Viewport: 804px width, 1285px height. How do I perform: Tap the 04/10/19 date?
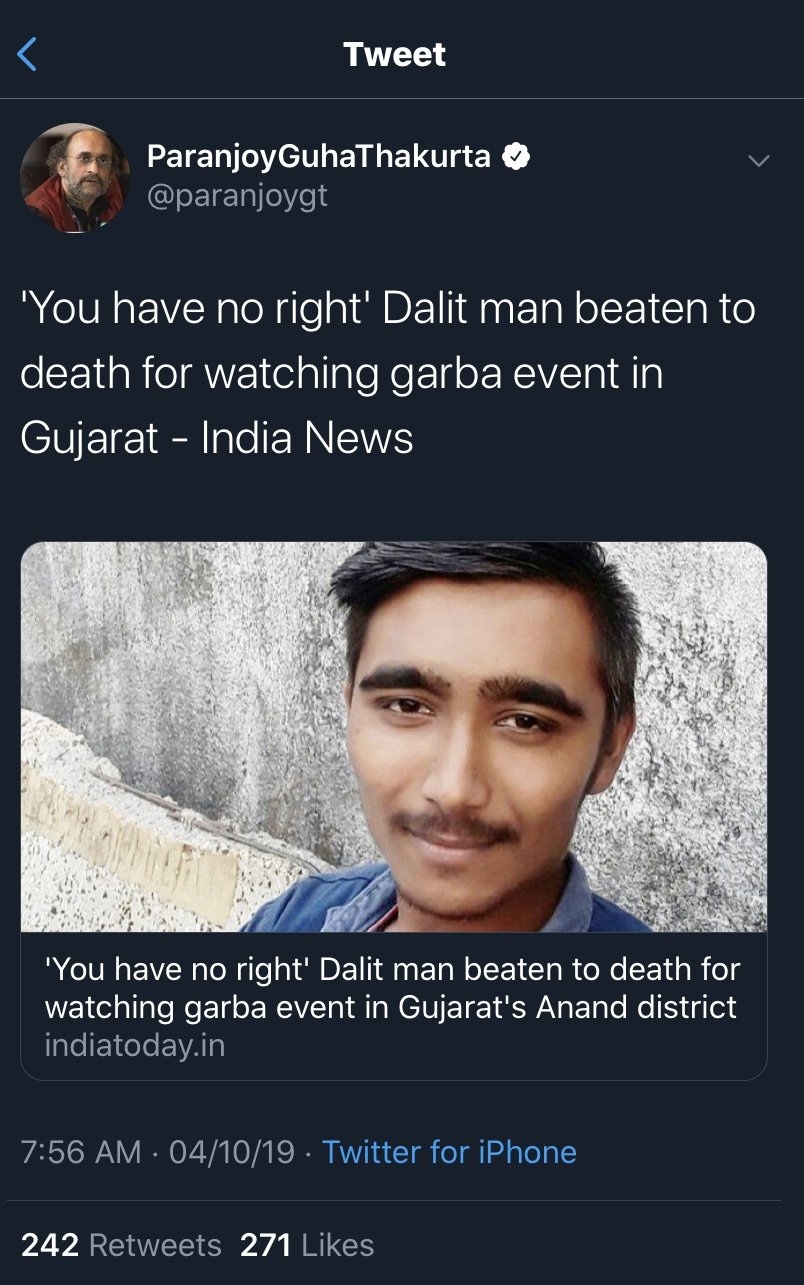(x=232, y=1152)
